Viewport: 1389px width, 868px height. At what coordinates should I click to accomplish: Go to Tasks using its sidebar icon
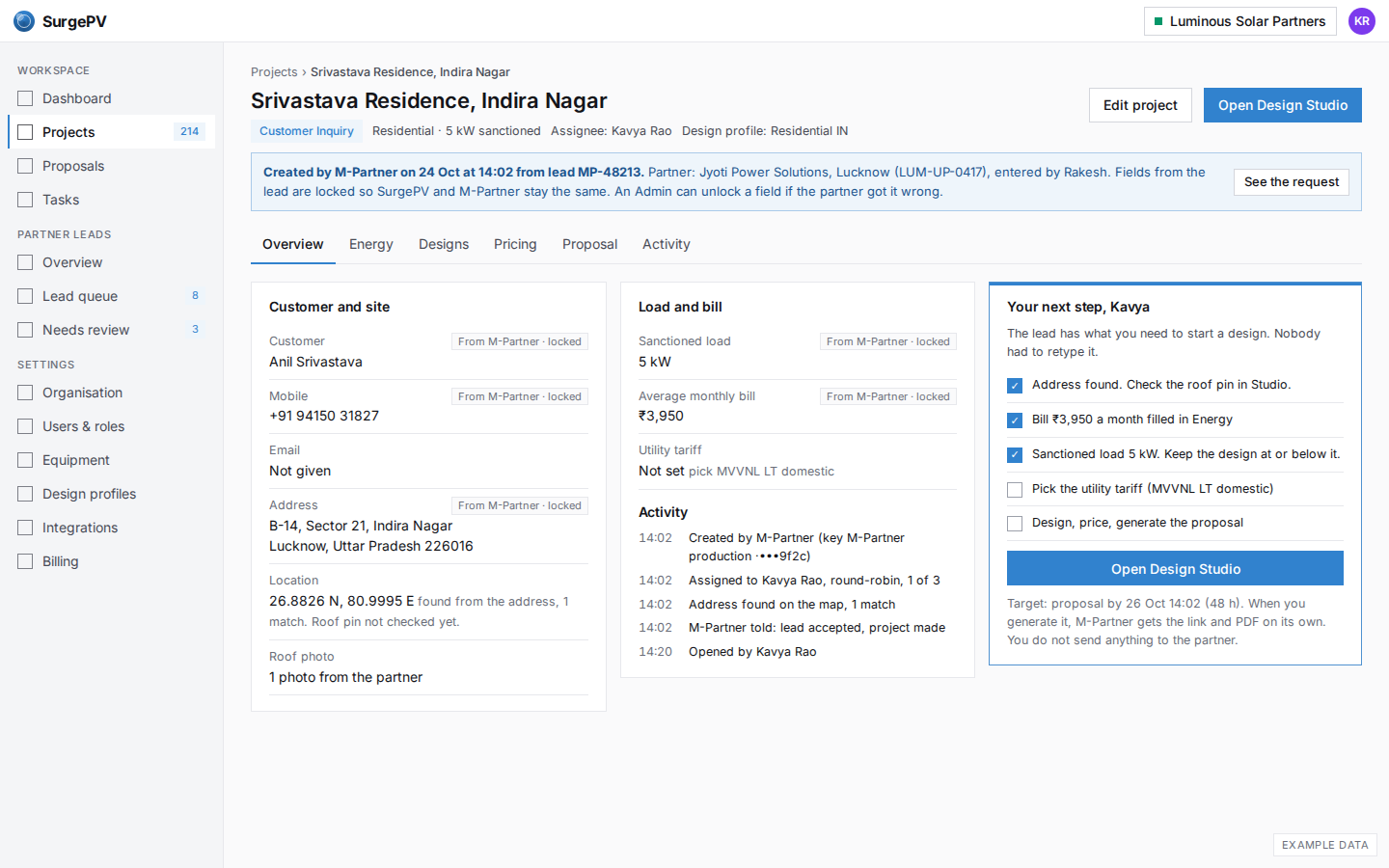click(x=25, y=200)
